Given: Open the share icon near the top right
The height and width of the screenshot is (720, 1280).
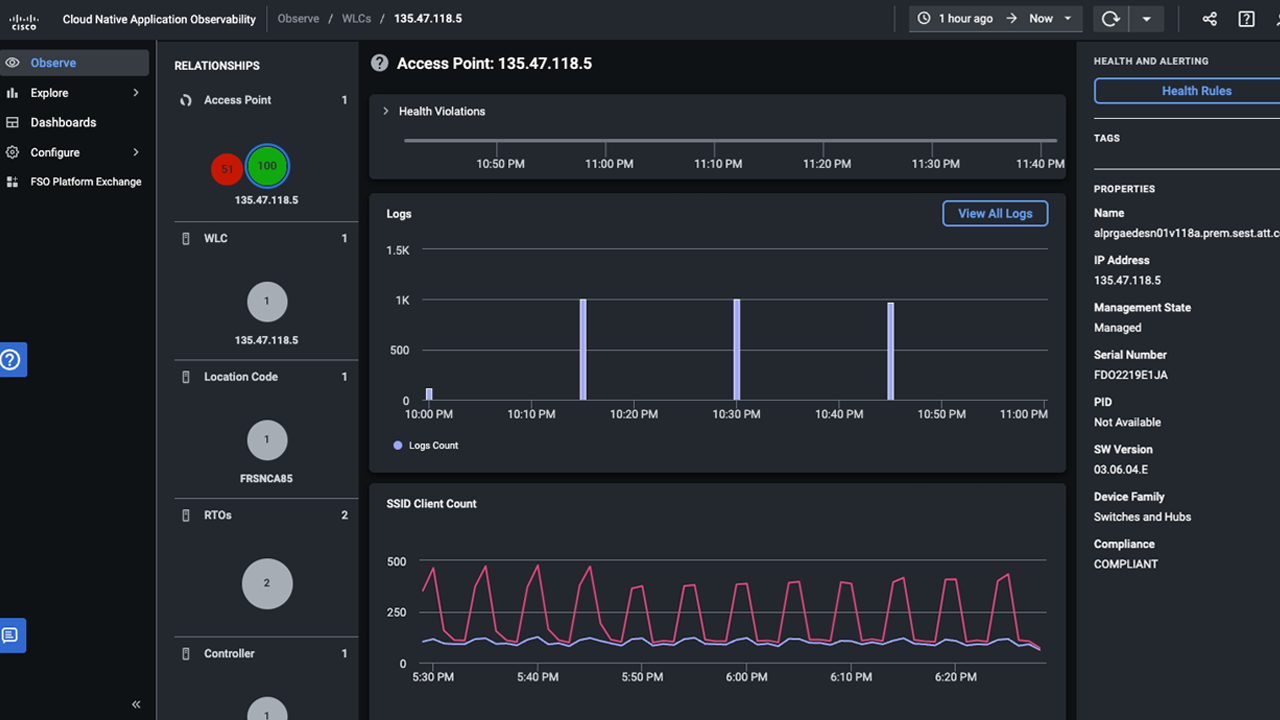Looking at the screenshot, I should coord(1209,18).
